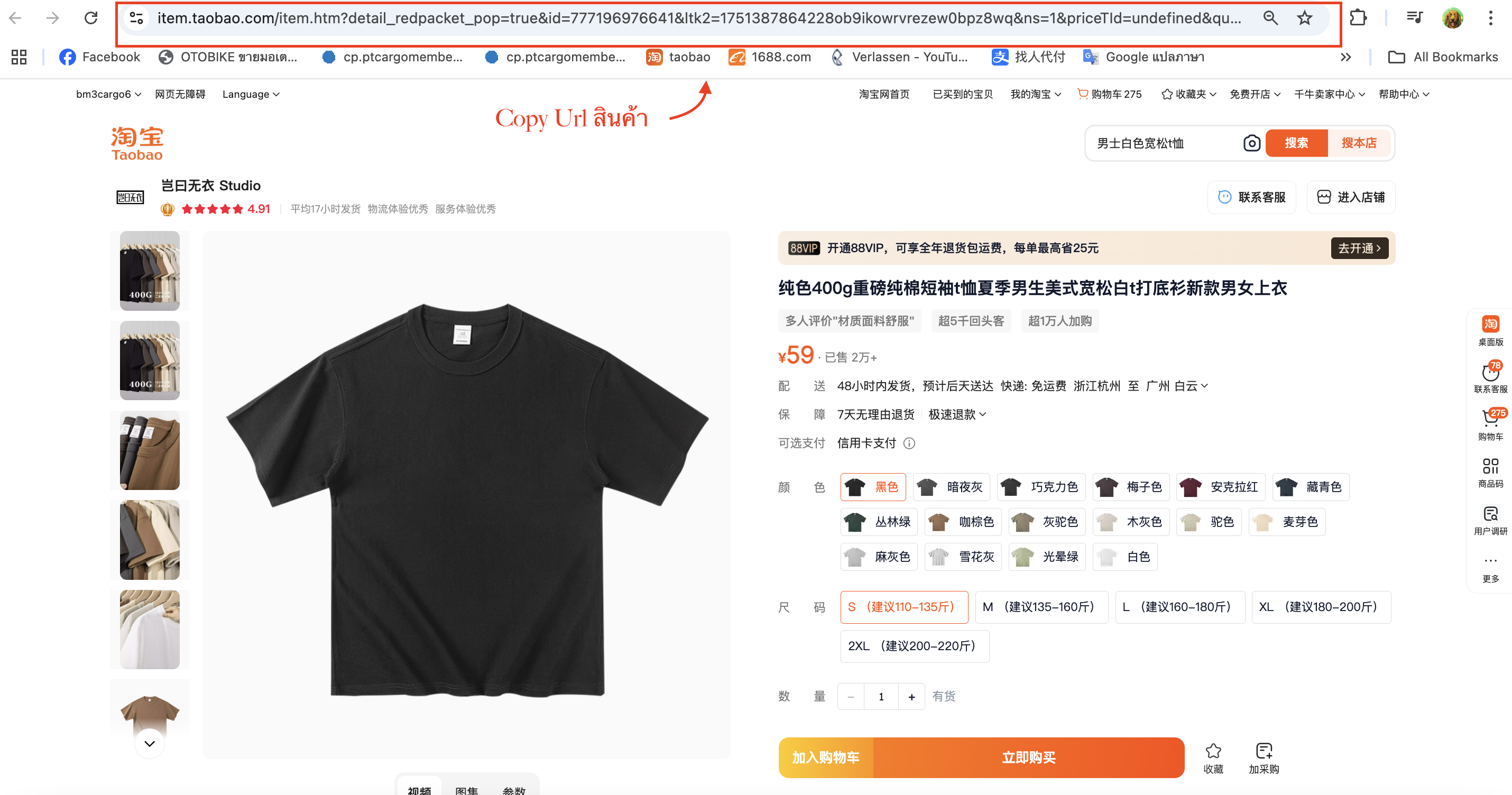Open 用户调研 survey icon in sidebar
The image size is (1512, 795).
[1490, 520]
